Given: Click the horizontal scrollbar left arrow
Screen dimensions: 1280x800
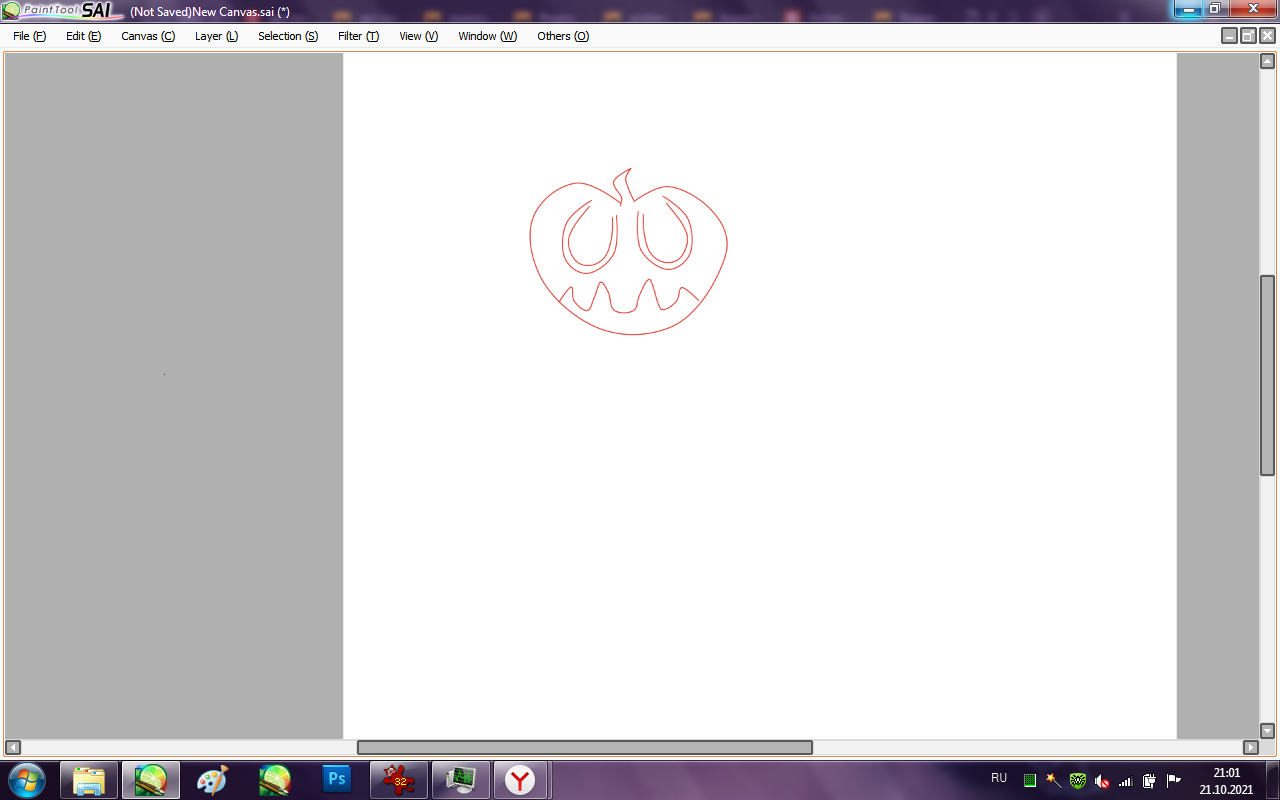Looking at the screenshot, I should tap(13, 747).
